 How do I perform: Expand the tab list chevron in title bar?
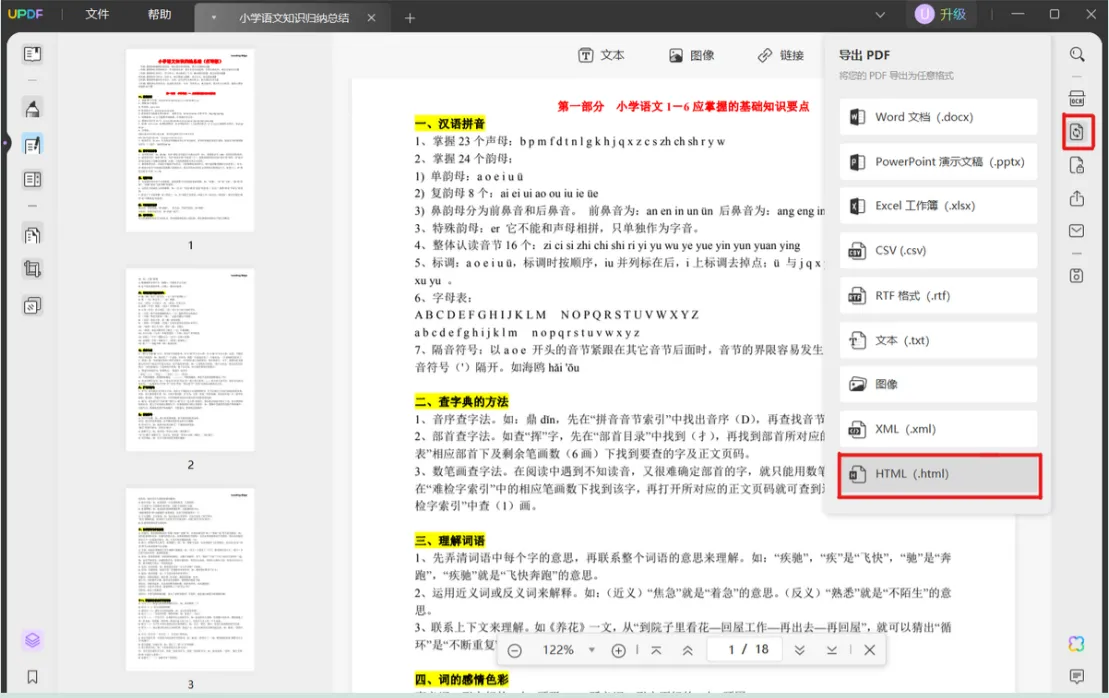click(x=880, y=15)
